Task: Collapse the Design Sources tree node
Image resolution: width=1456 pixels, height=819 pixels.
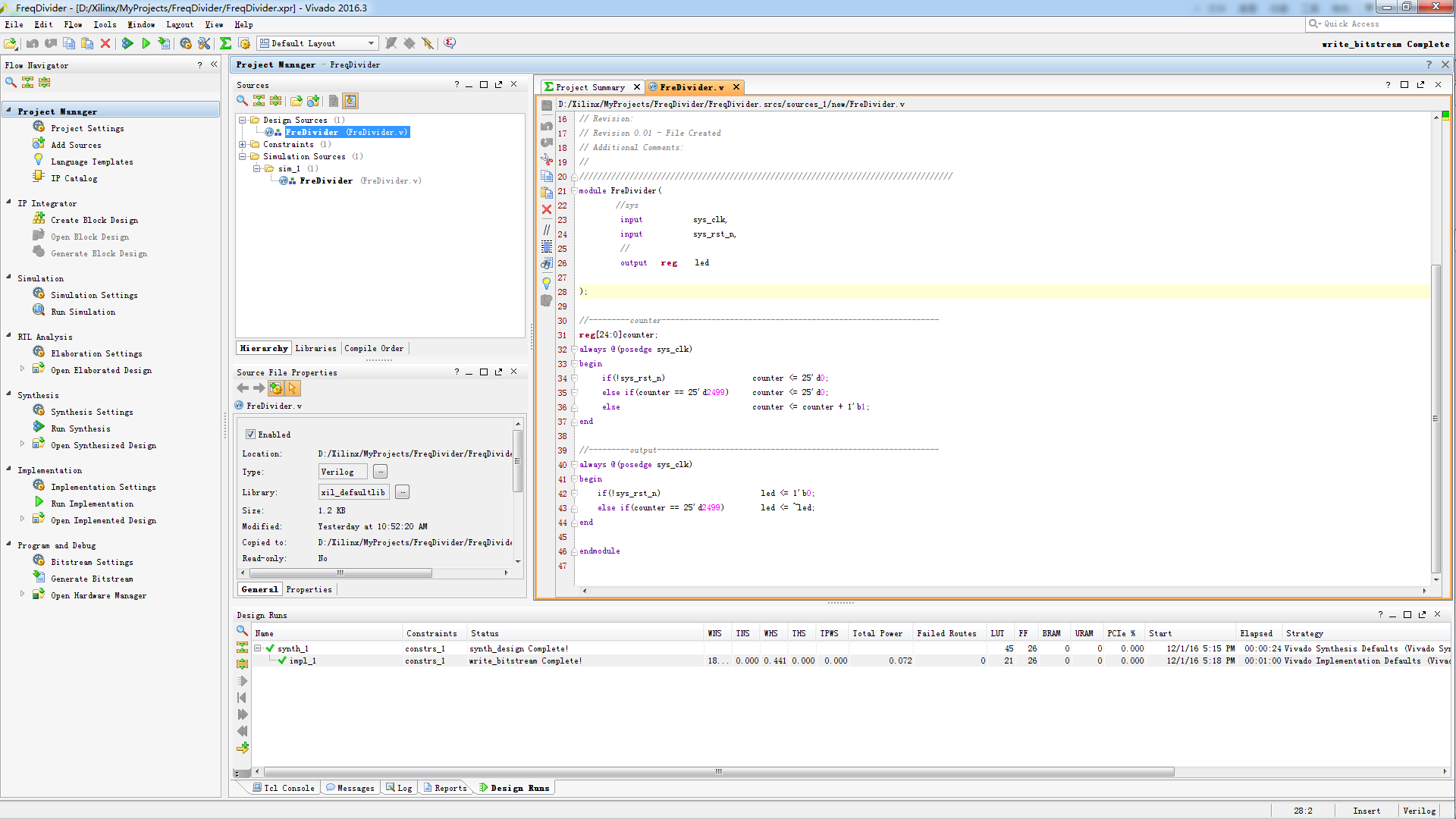Action: pyautogui.click(x=242, y=121)
